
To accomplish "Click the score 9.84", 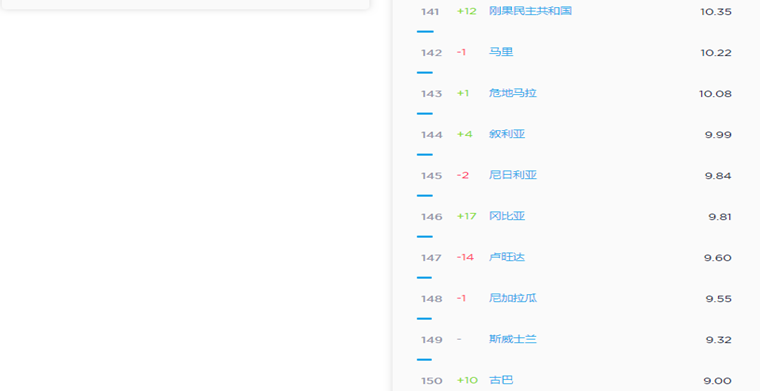I will pyautogui.click(x=718, y=176).
